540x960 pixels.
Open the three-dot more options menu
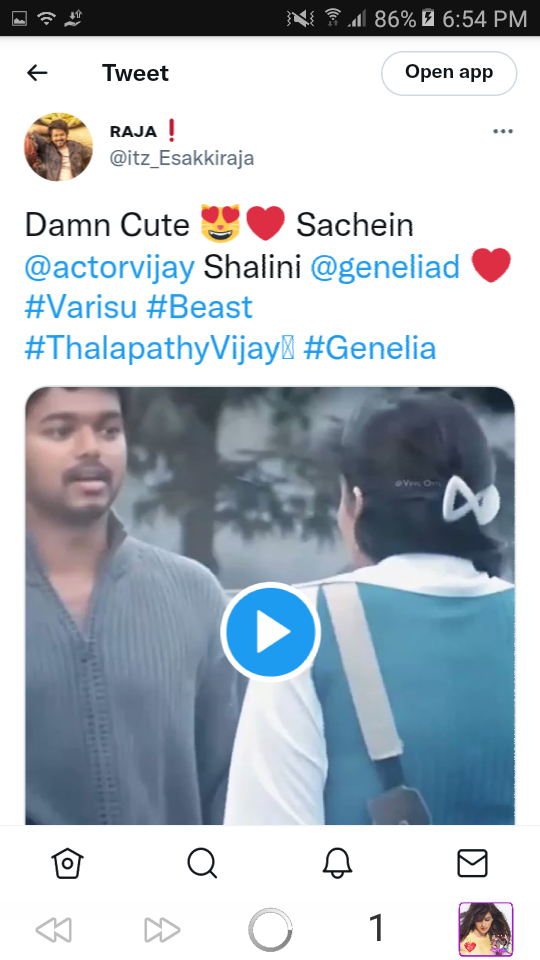point(503,131)
